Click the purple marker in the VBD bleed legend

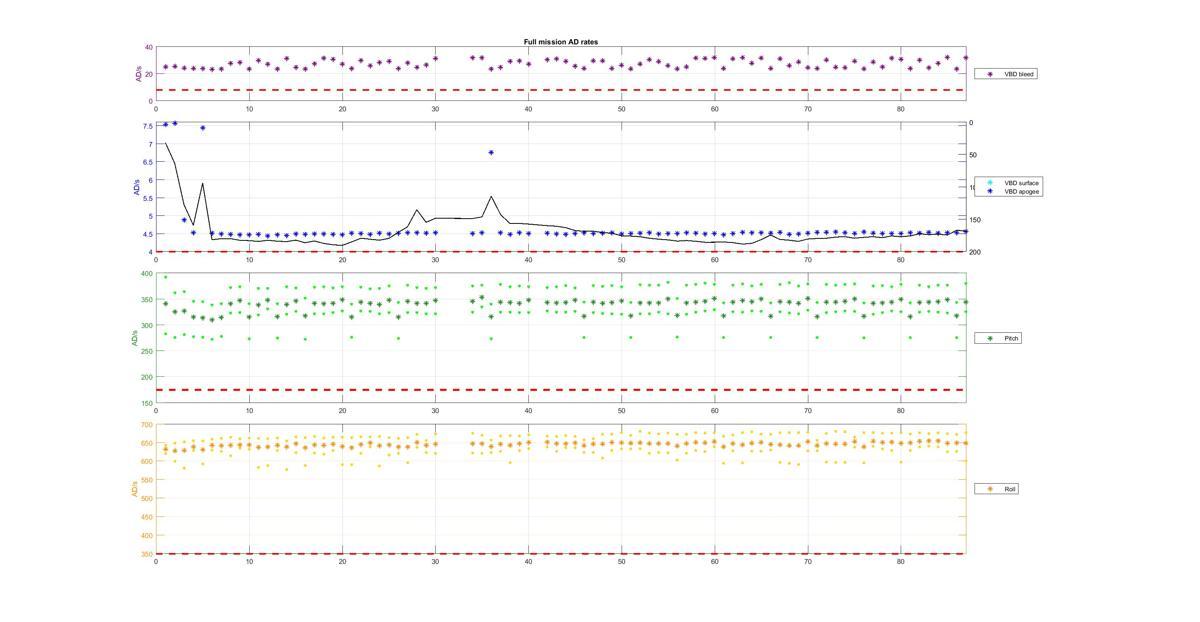point(990,74)
